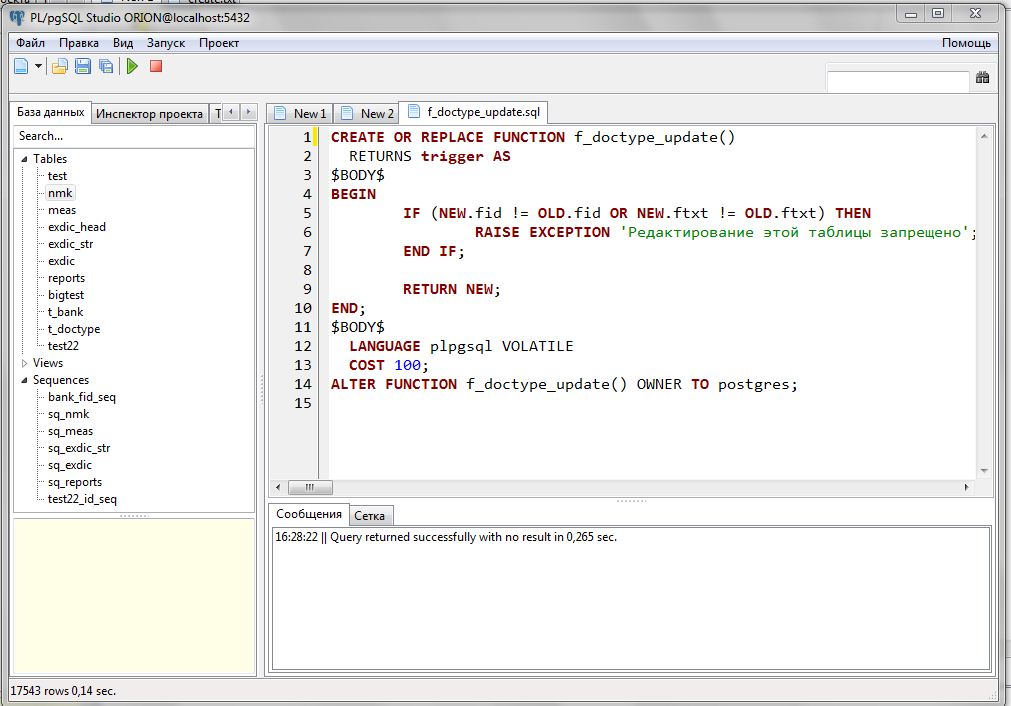Switch to the Инспектор проекта tab
The height and width of the screenshot is (706, 1011).
[x=149, y=113]
